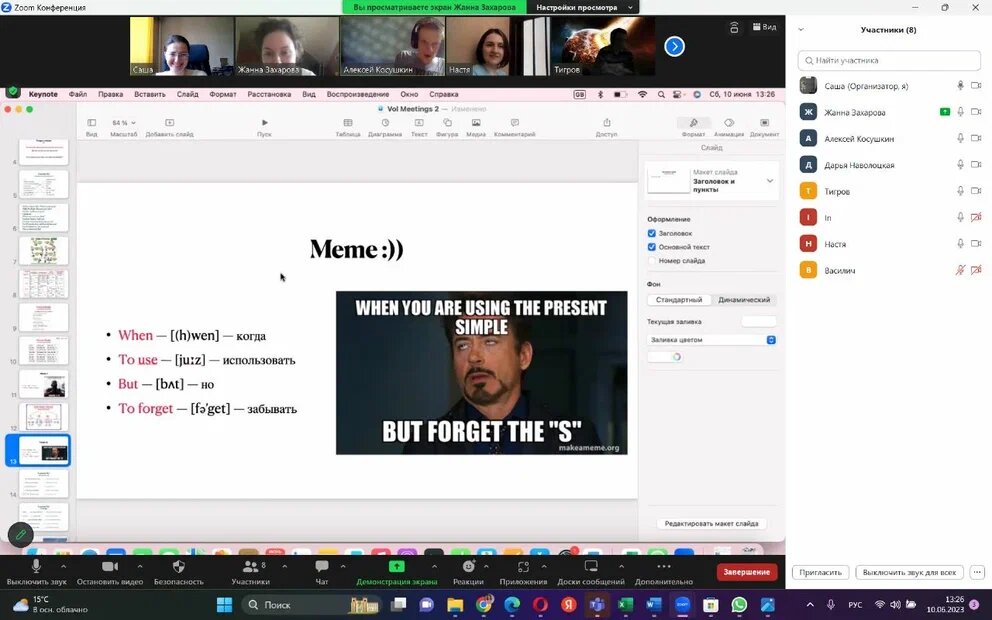992x620 pixels.
Task: Select Динамический background option
Action: click(x=744, y=300)
